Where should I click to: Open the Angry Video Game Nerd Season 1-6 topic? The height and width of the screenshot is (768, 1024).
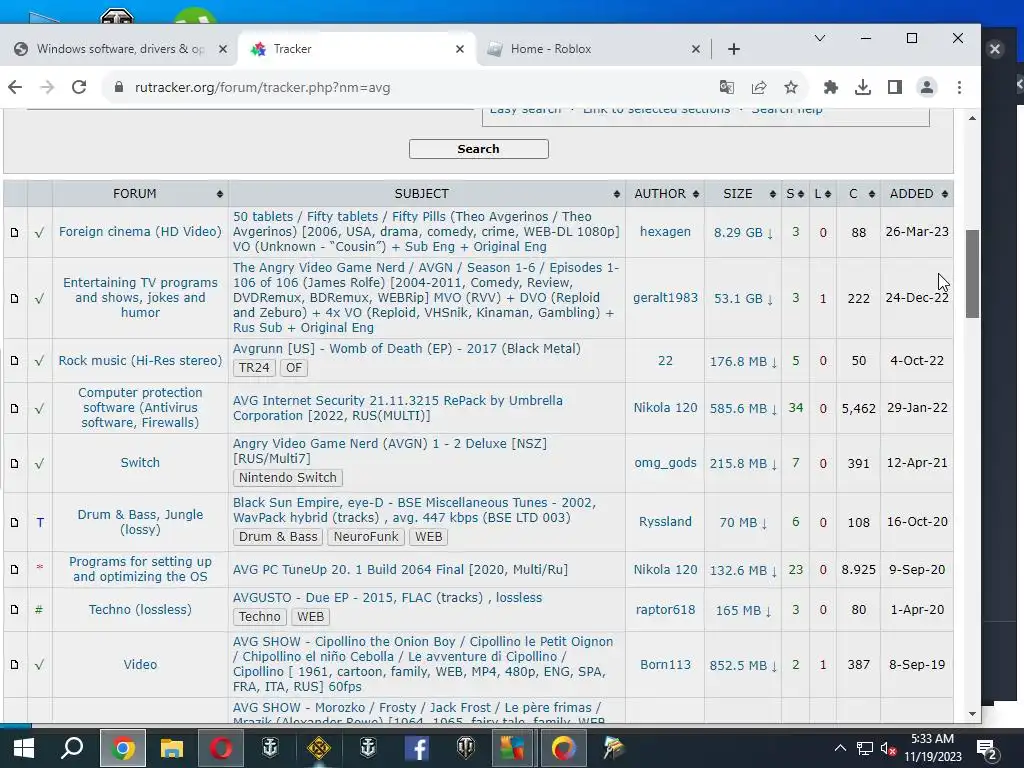(x=426, y=297)
